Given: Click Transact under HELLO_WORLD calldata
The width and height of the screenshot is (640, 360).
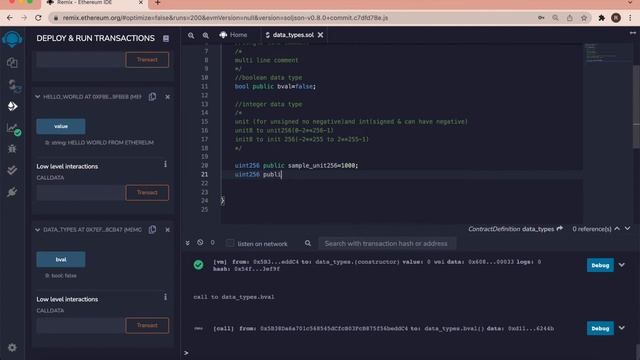Looking at the screenshot, I should tap(147, 193).
